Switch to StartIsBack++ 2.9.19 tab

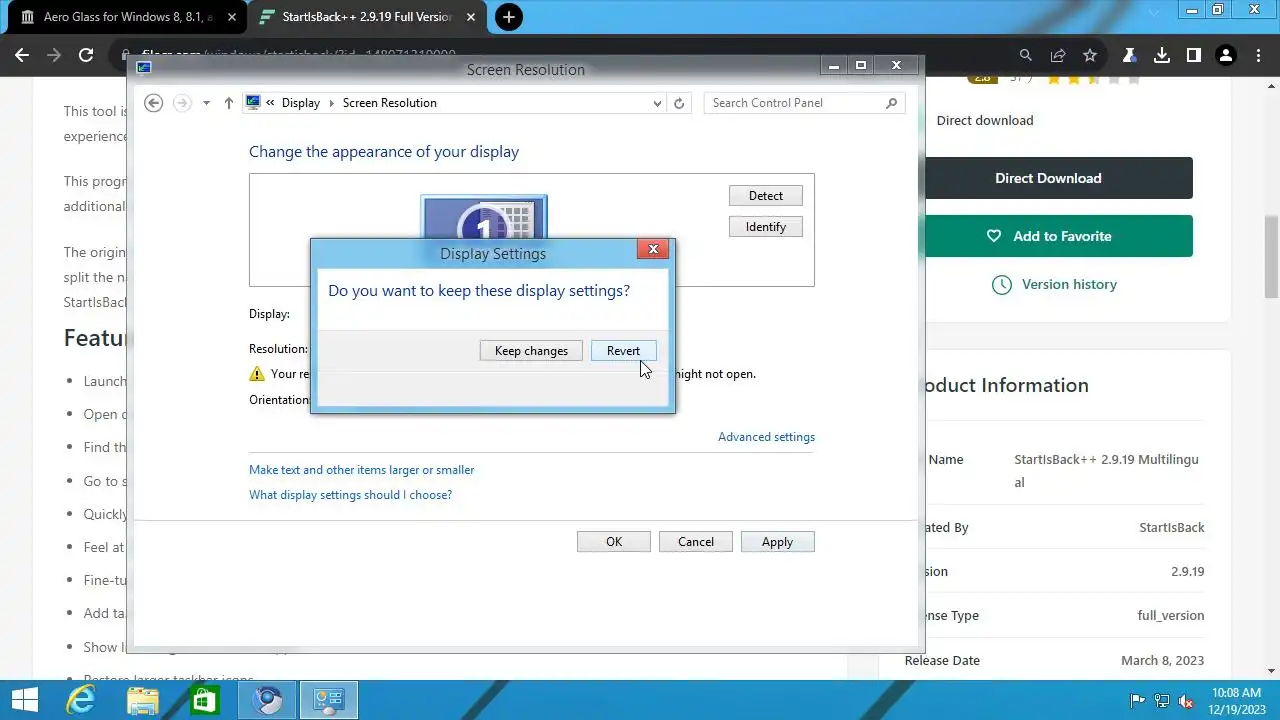coord(365,17)
